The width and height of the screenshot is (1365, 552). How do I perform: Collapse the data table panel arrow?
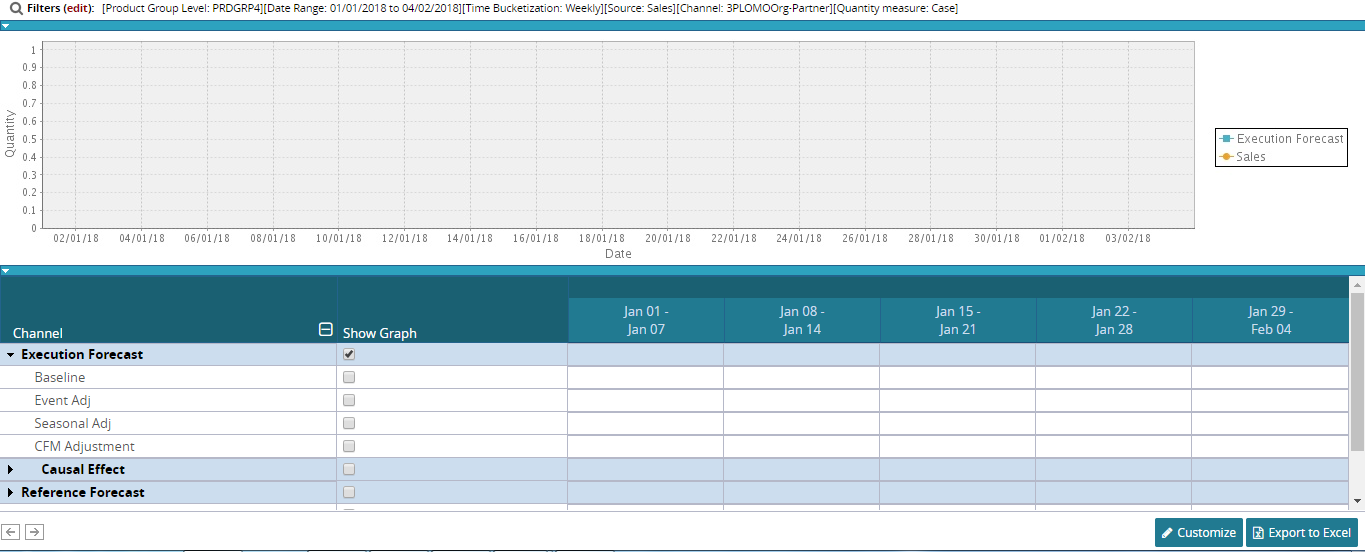[6, 271]
